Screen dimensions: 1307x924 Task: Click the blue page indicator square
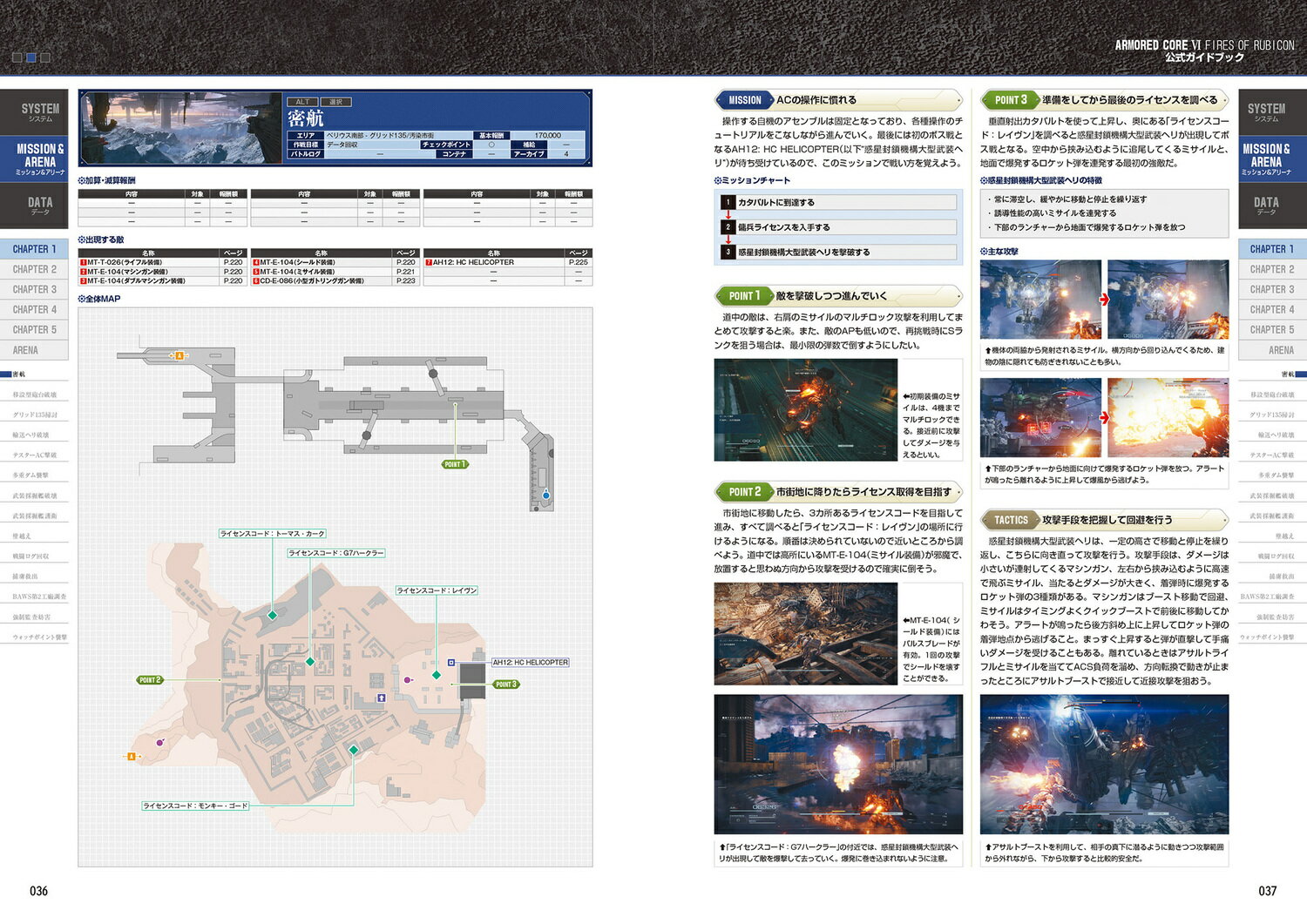[x=31, y=57]
